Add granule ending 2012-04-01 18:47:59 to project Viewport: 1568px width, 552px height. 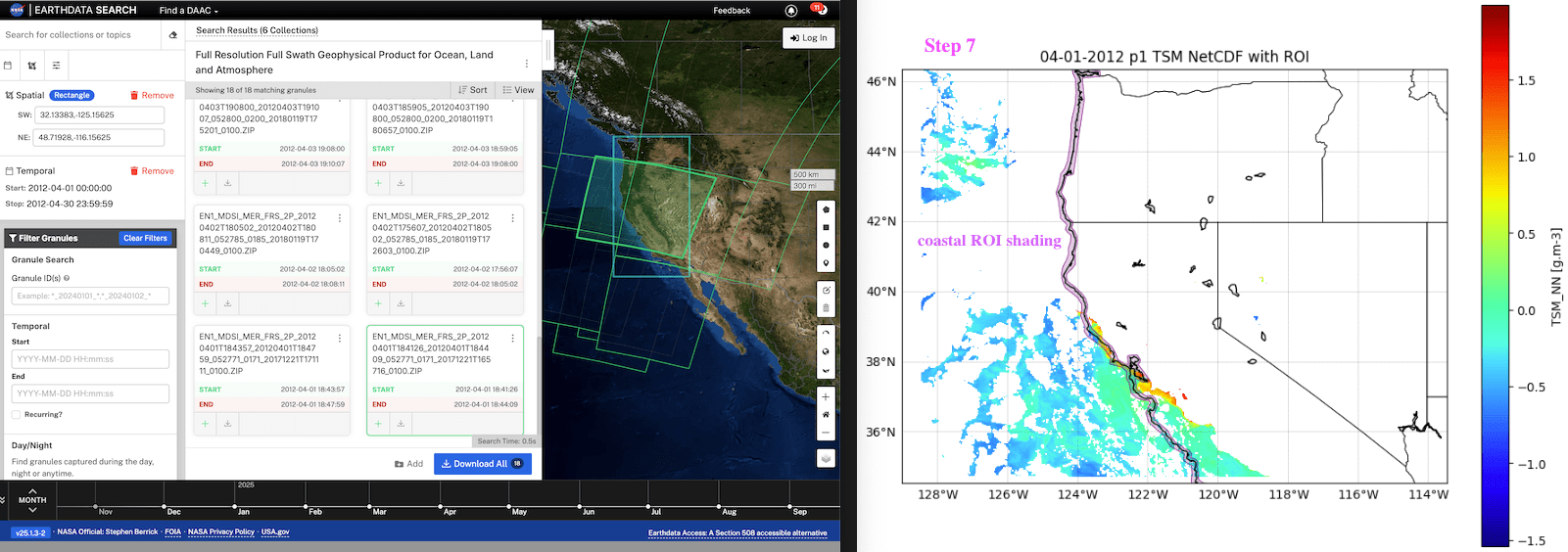tap(205, 424)
